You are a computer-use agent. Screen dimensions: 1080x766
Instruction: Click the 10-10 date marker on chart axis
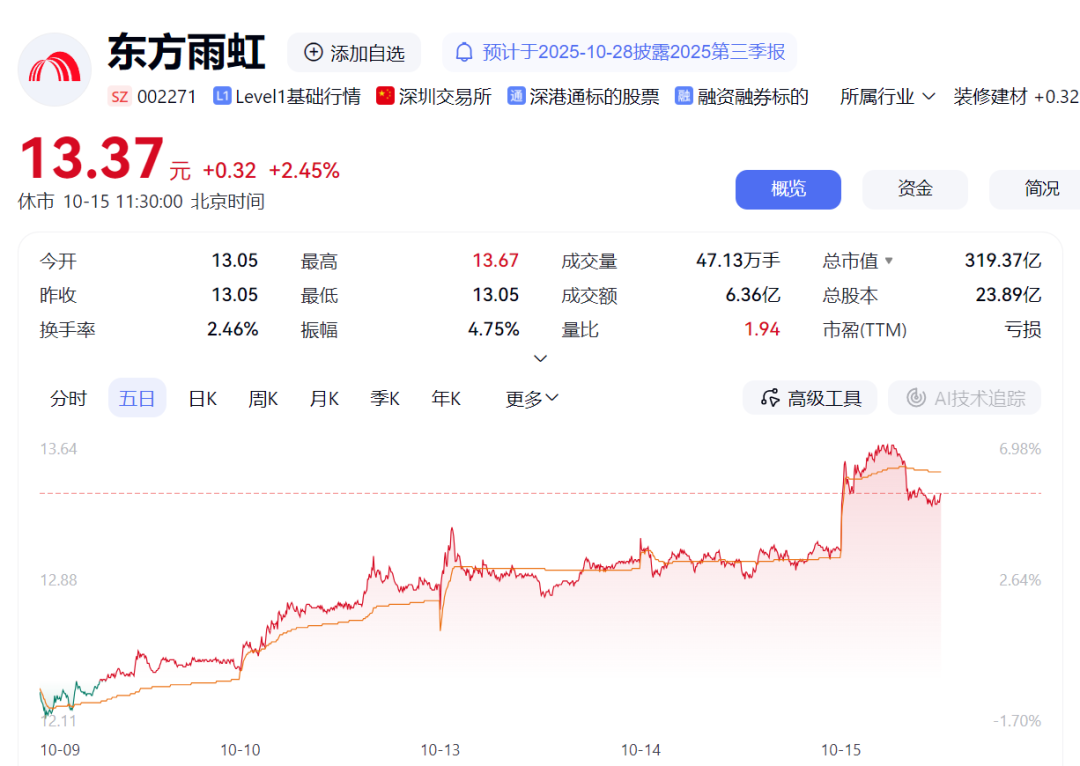click(x=240, y=750)
